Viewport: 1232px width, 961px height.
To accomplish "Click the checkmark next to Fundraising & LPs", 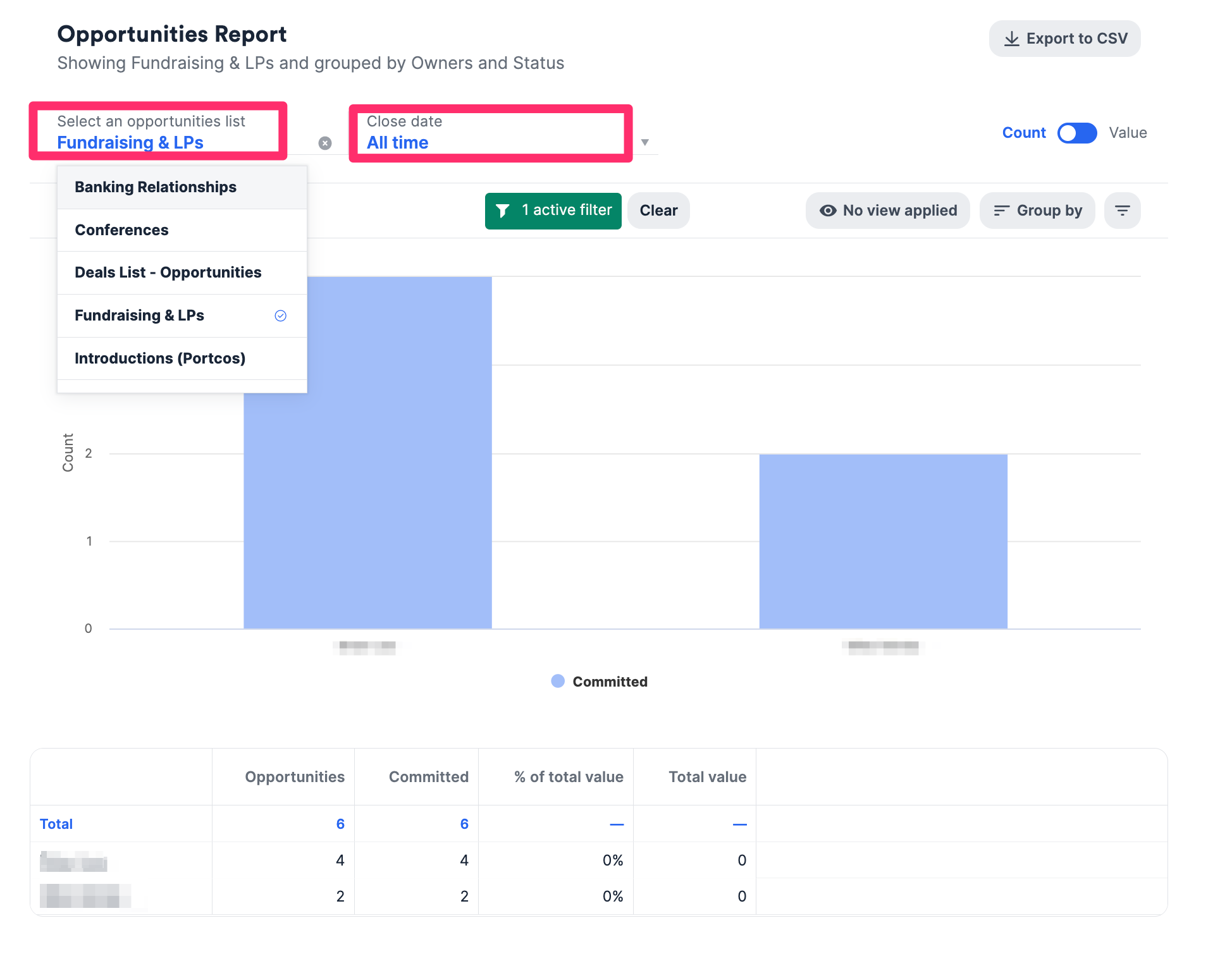I will click(x=280, y=315).
